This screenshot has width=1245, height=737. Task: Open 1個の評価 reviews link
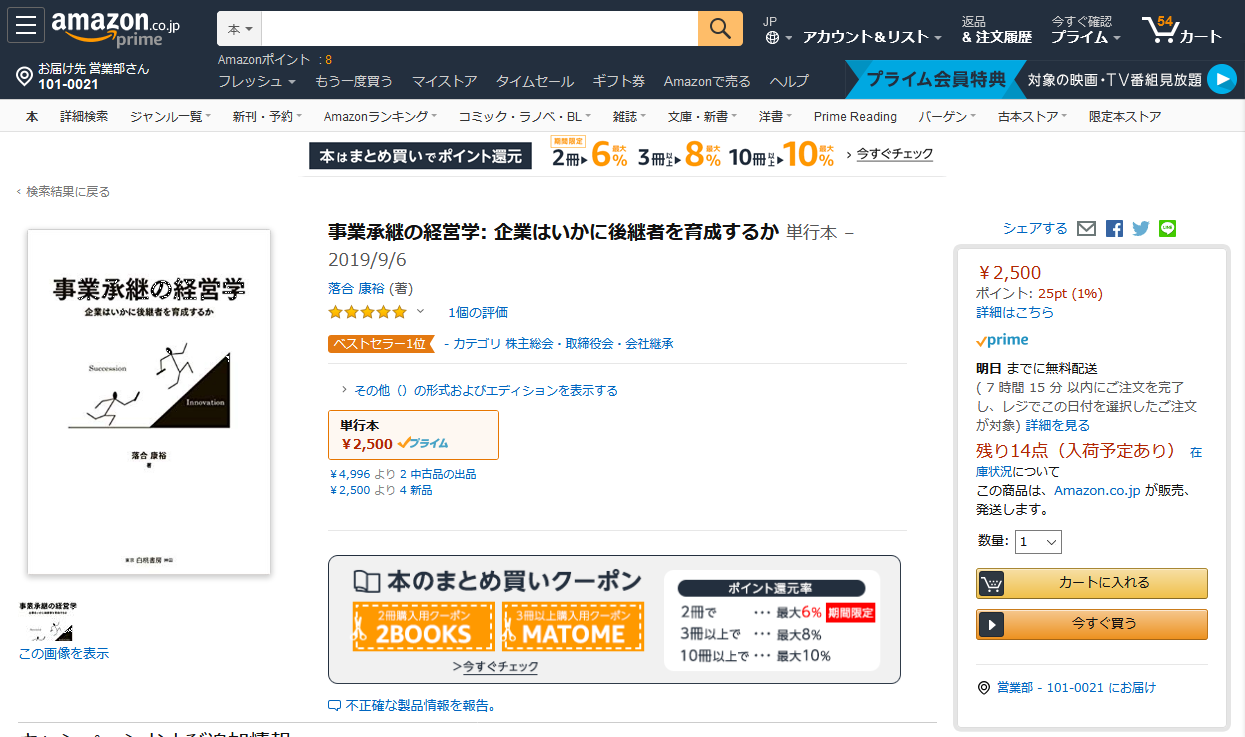pos(478,312)
